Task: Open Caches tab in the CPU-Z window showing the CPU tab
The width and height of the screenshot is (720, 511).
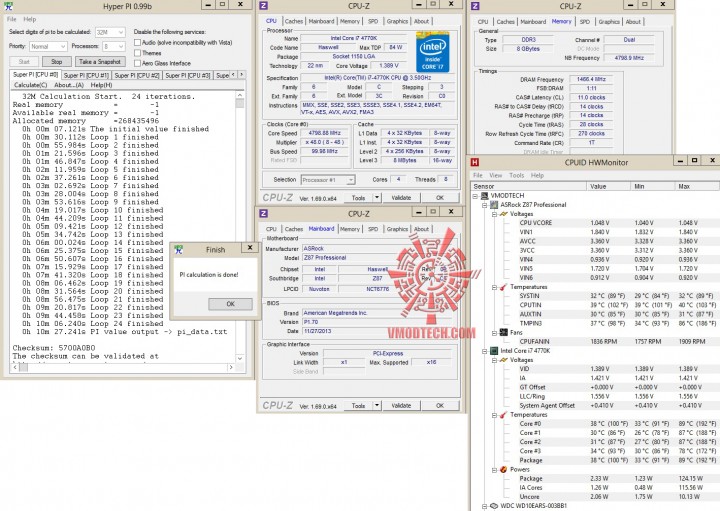Action: tap(293, 21)
